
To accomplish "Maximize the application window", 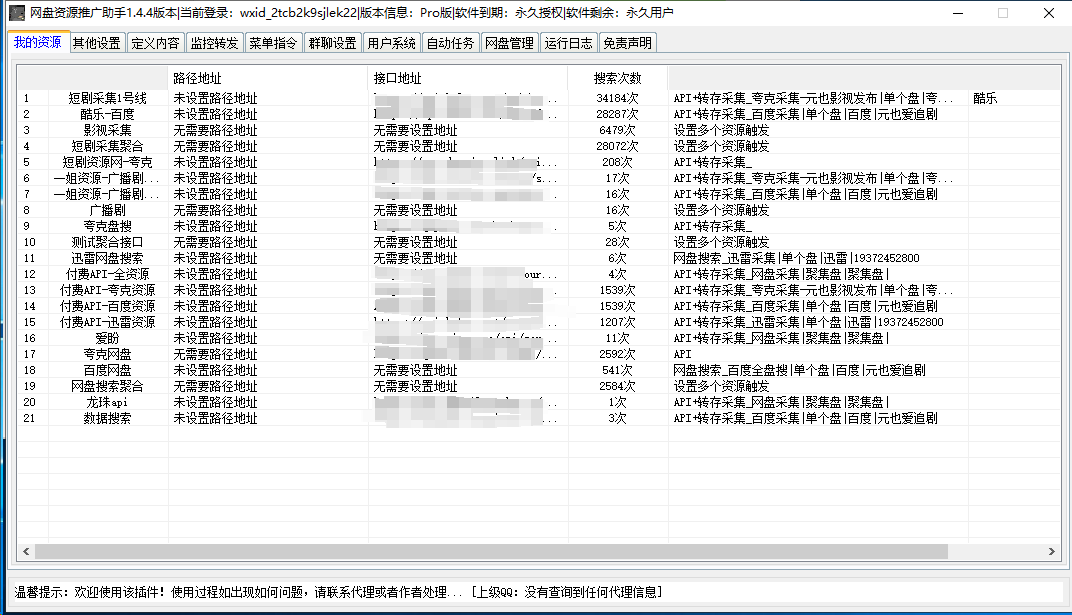I will point(1002,13).
